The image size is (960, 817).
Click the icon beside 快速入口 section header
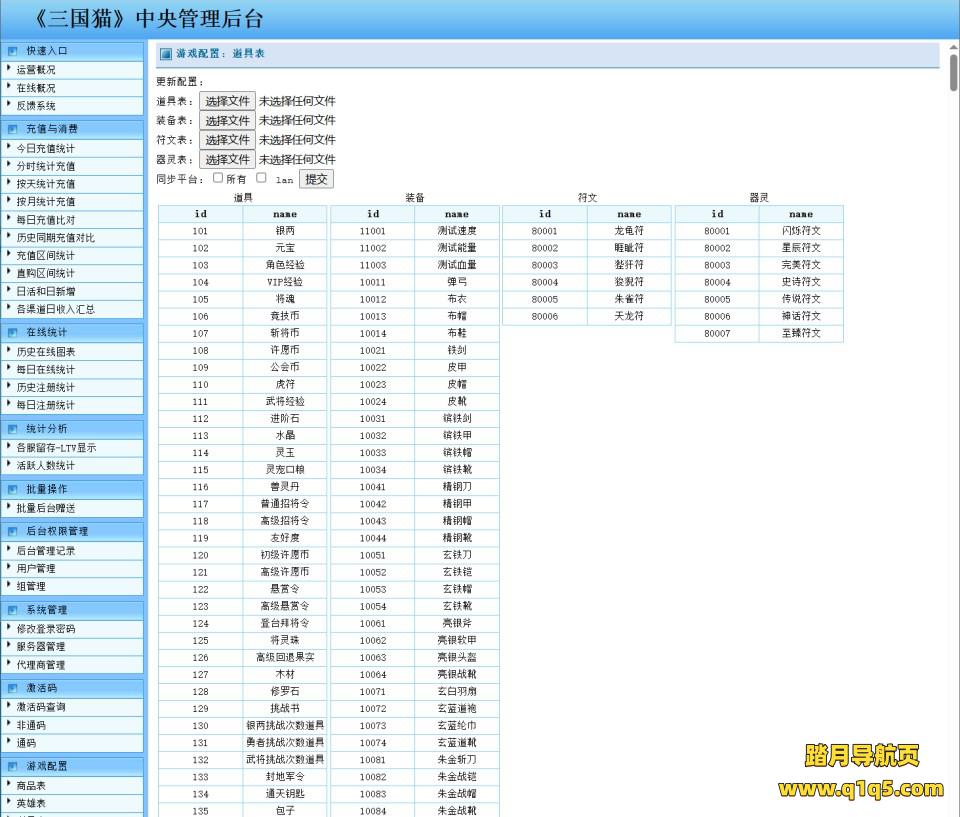[13, 50]
